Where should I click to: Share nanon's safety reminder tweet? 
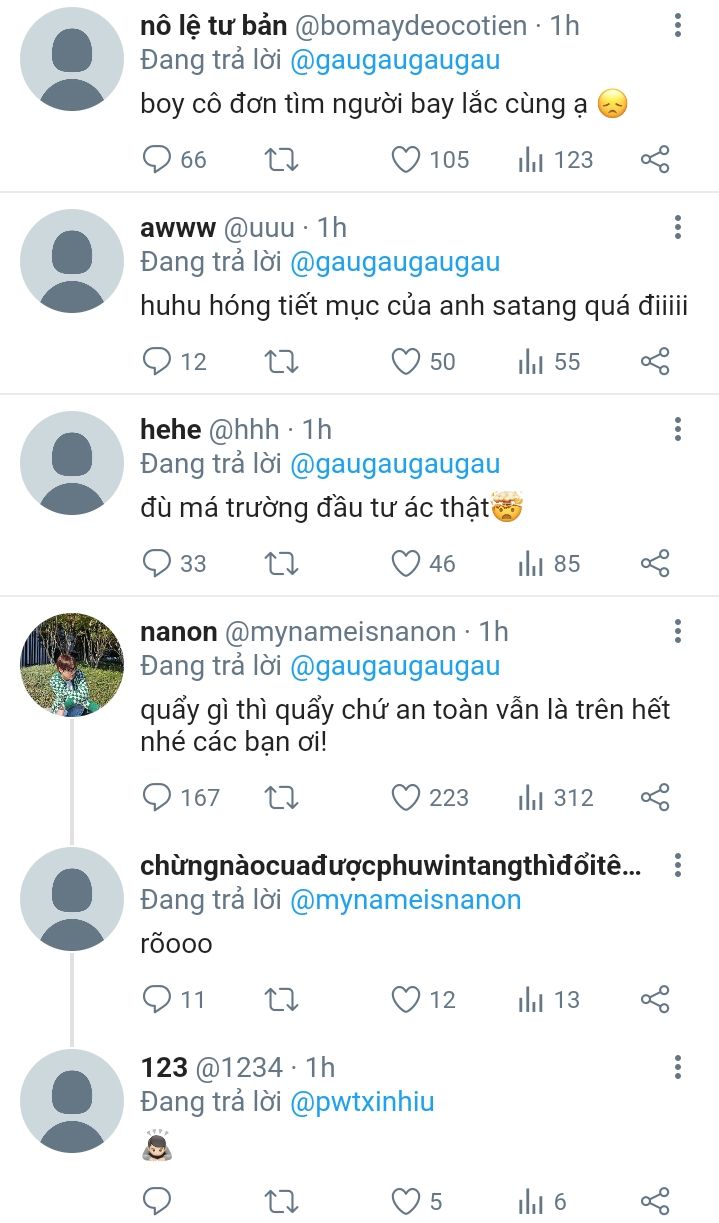[x=655, y=797]
